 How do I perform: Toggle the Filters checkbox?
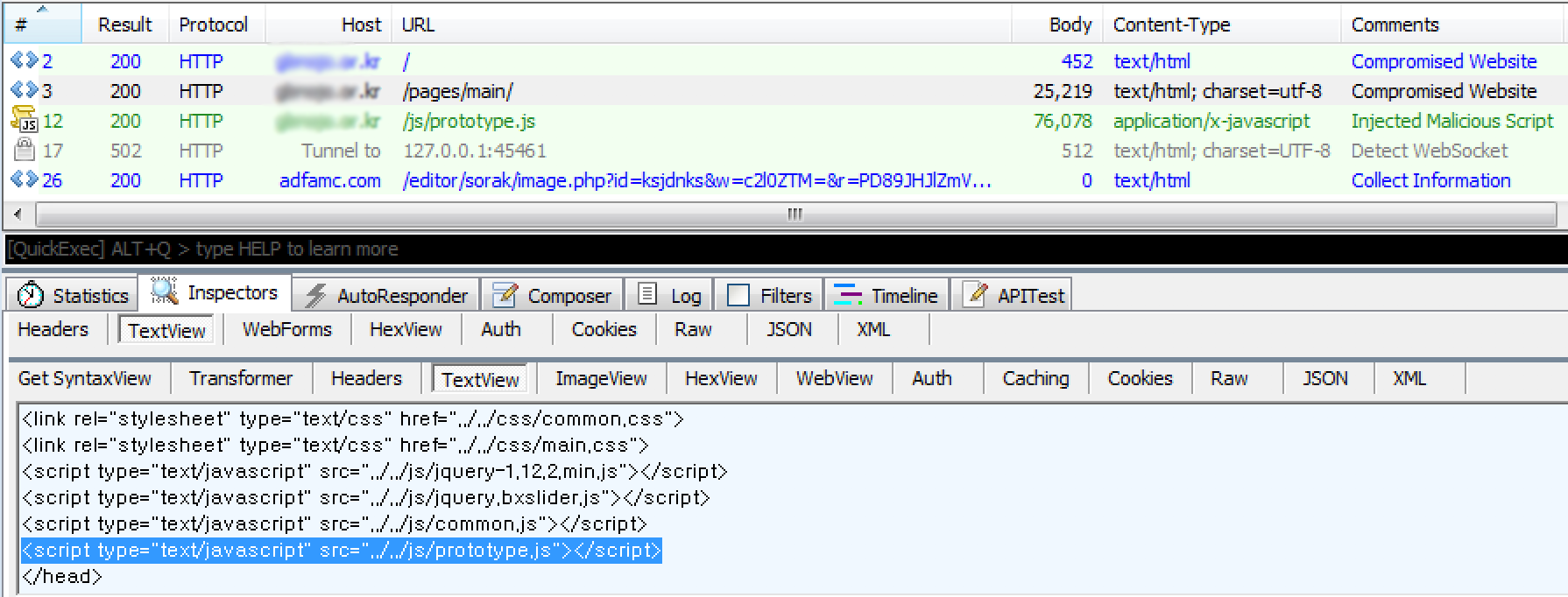pos(738,295)
